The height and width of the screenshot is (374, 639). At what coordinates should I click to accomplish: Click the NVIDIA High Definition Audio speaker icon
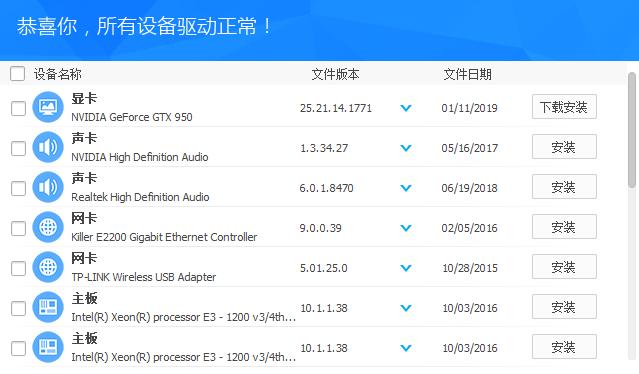coord(48,147)
